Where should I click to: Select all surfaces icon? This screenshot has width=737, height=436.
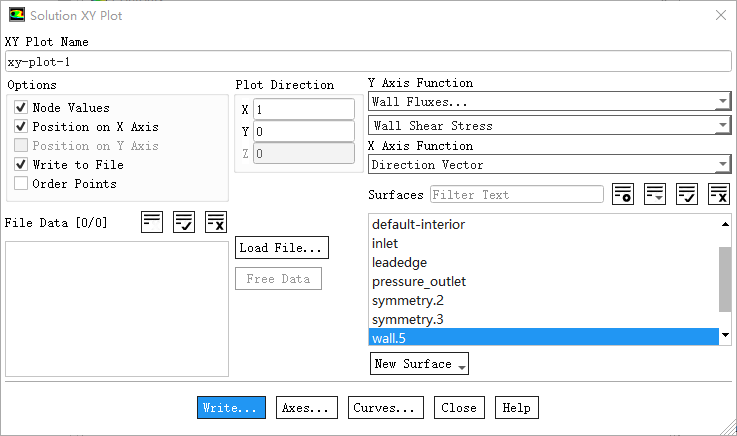(687, 194)
